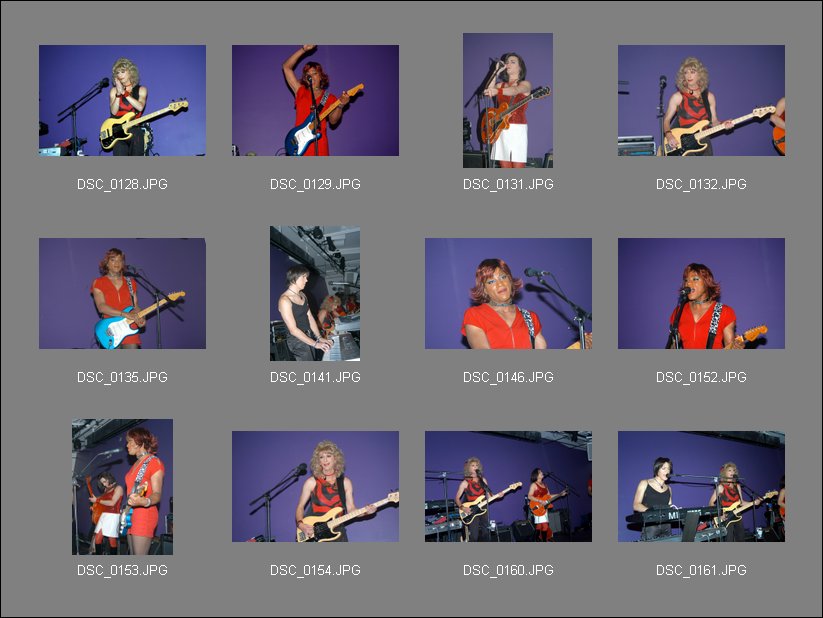The height and width of the screenshot is (618, 823).
Task: Click the file name text DSC_0141.JPG
Action: [x=315, y=377]
